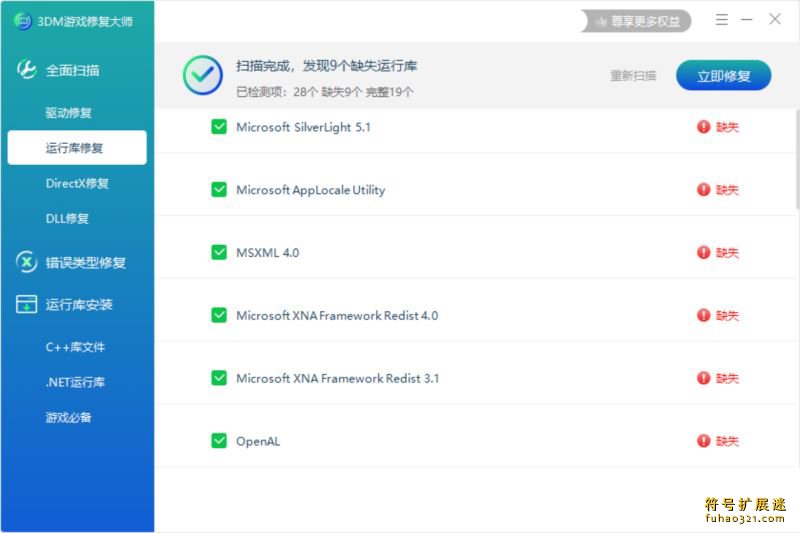
Task: Click 缺失 status text for AppLocale Utility
Action: click(727, 190)
